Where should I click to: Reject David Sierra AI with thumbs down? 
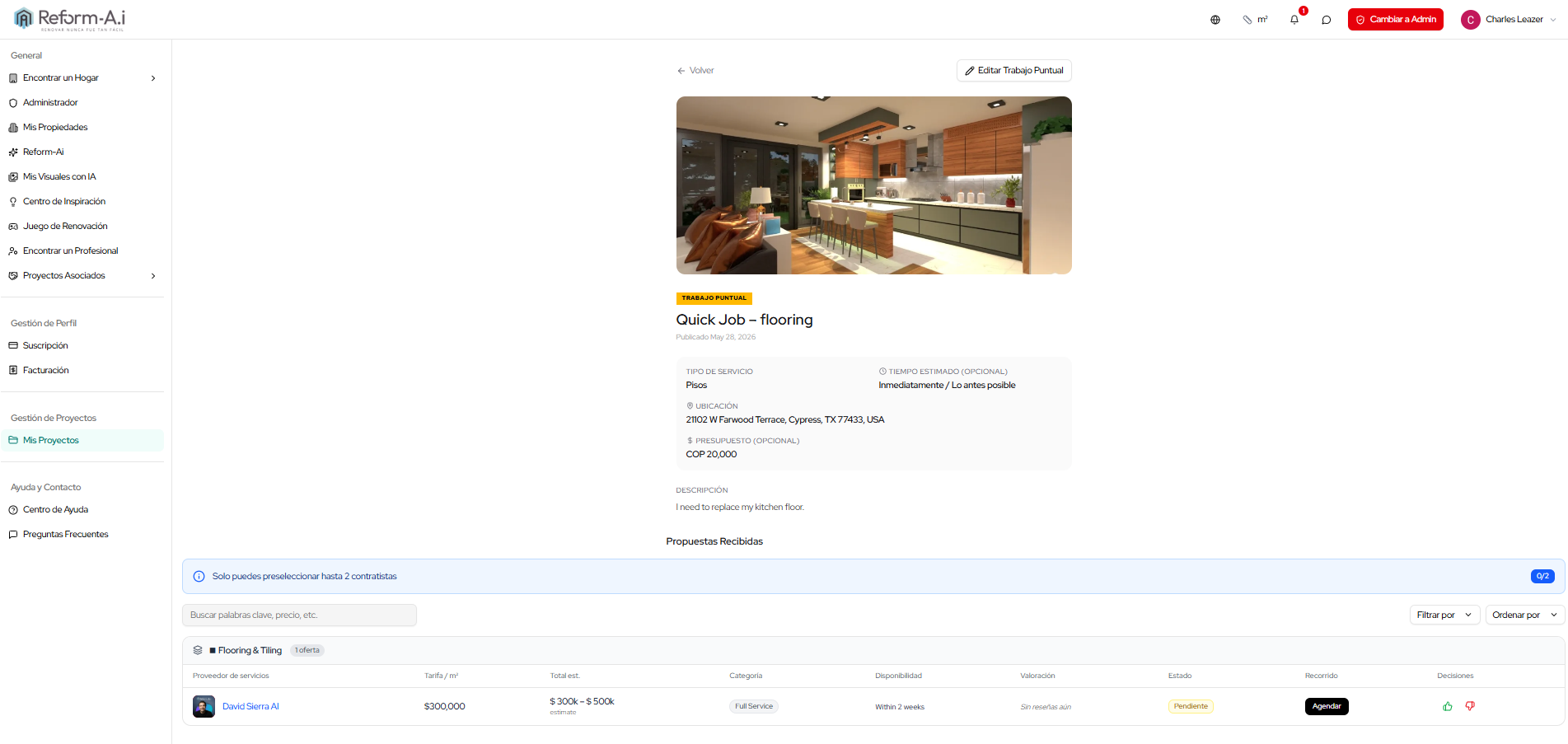(1470, 706)
